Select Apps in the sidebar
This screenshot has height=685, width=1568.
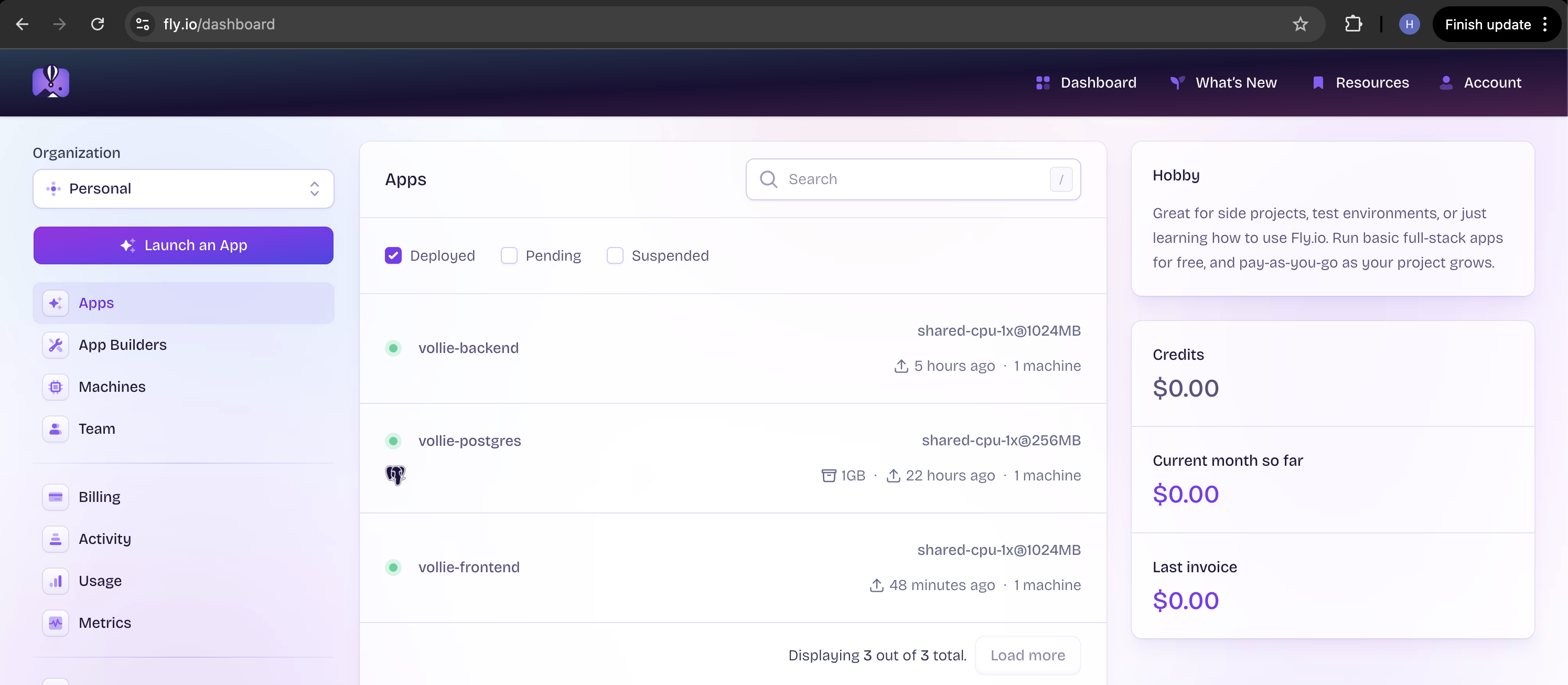(183, 303)
